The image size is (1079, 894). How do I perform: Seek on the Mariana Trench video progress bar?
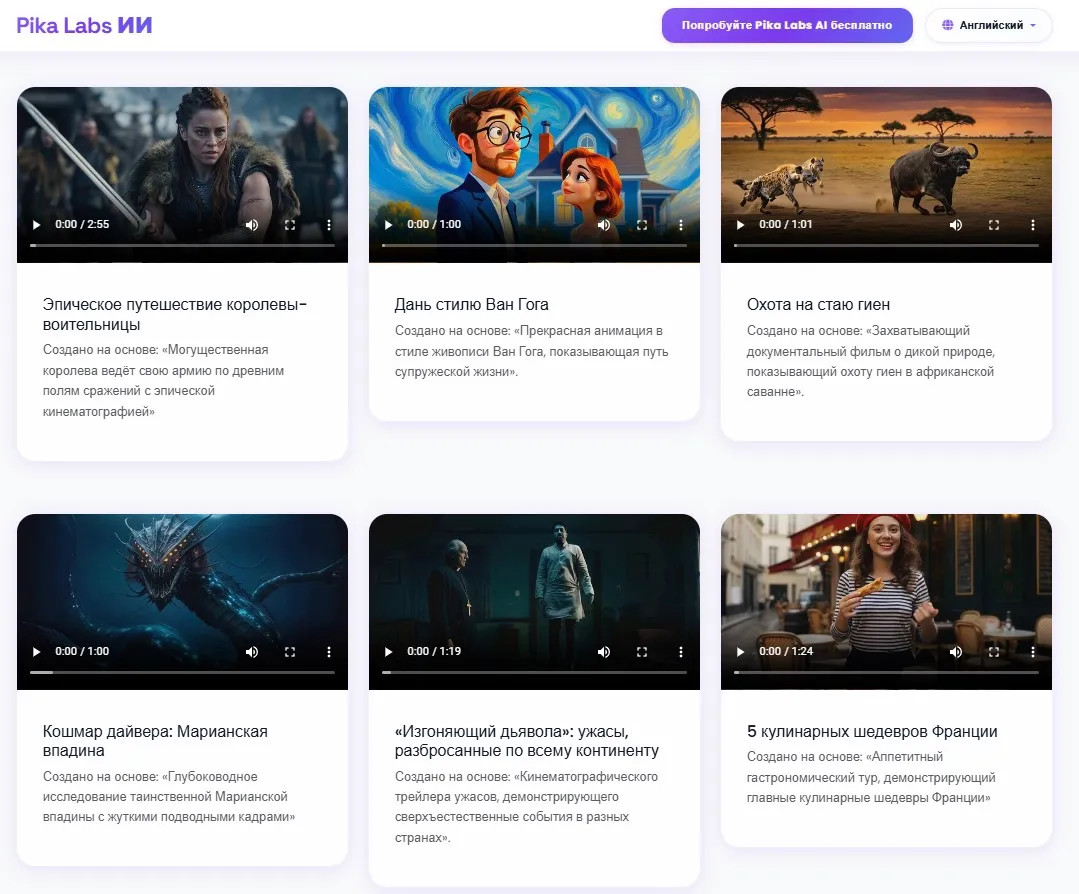(x=182, y=672)
